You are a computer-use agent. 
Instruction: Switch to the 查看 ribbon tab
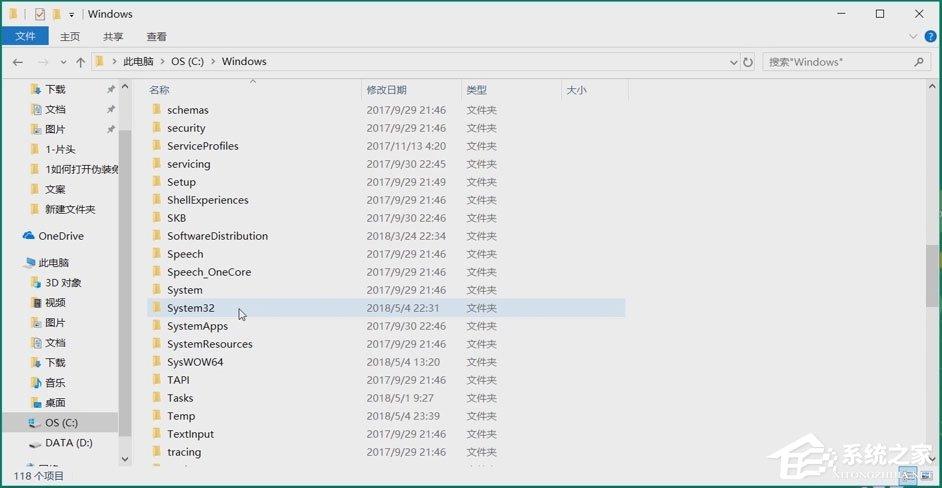[x=156, y=37]
